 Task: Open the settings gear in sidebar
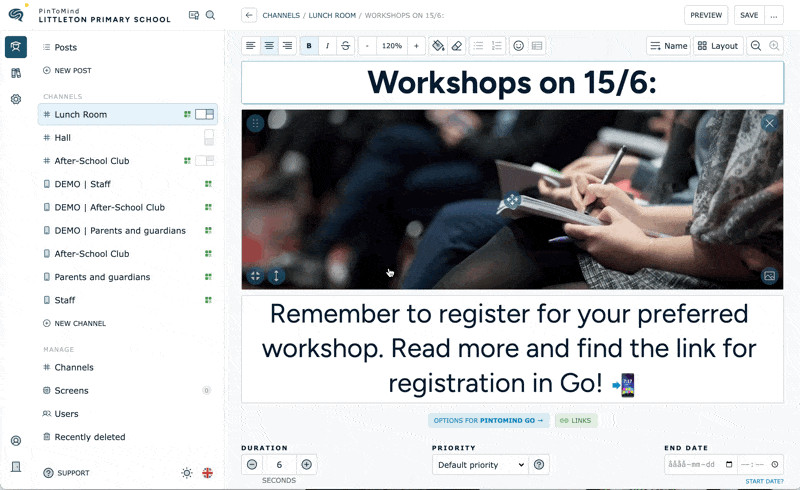(x=16, y=99)
